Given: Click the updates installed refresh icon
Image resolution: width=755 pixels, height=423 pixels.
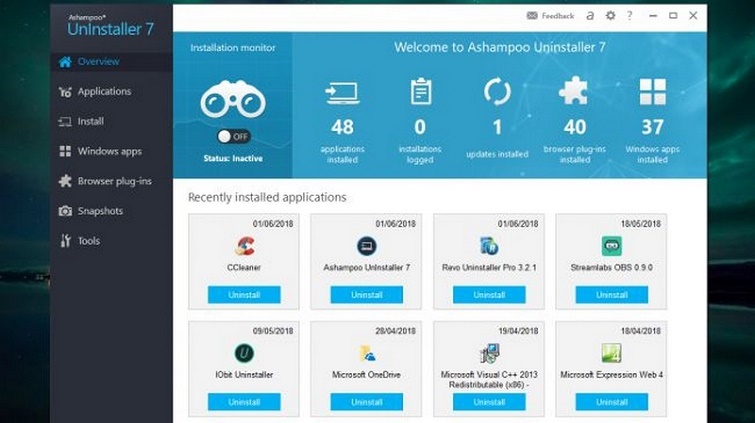Looking at the screenshot, I should (497, 92).
